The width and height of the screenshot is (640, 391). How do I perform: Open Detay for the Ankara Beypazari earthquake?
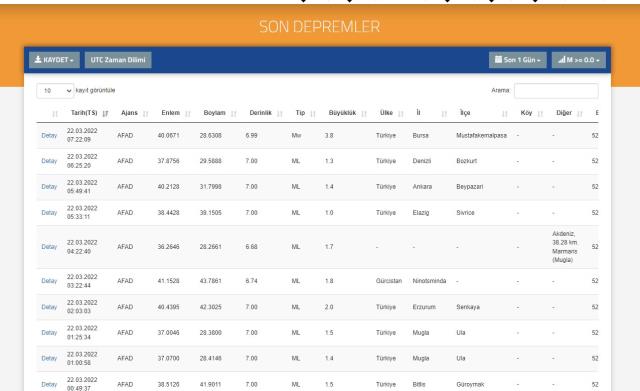coord(49,187)
